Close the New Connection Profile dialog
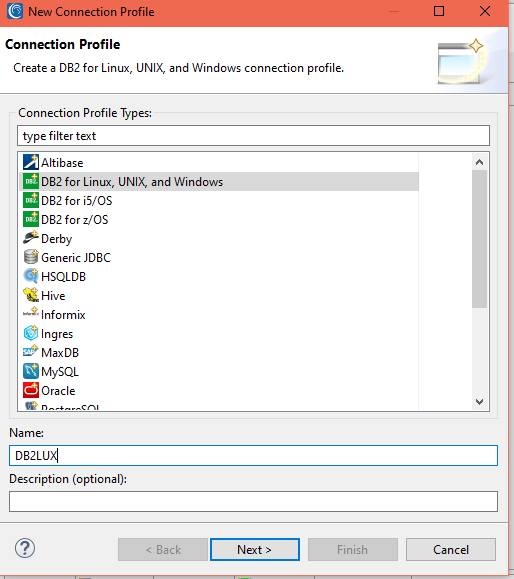This screenshot has height=579, width=514. pyautogui.click(x=485, y=11)
